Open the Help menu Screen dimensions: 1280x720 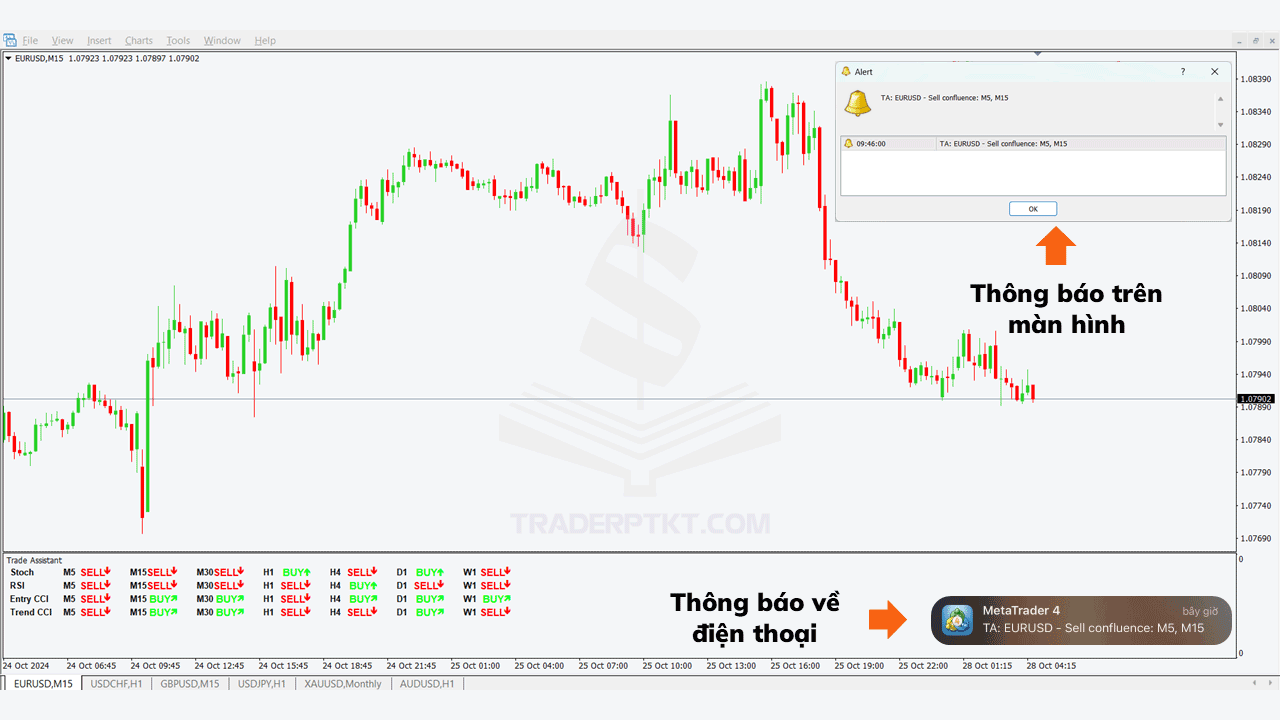click(265, 41)
